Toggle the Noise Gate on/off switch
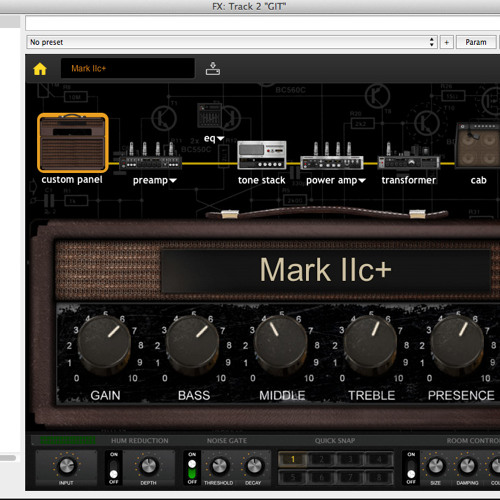The height and width of the screenshot is (500, 500). coord(192,468)
